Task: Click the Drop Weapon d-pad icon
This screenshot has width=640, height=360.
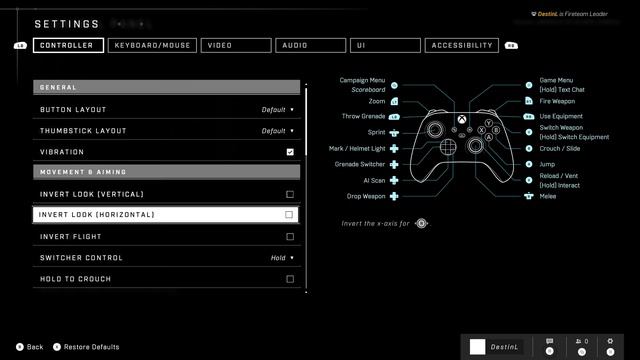Action: (394, 196)
